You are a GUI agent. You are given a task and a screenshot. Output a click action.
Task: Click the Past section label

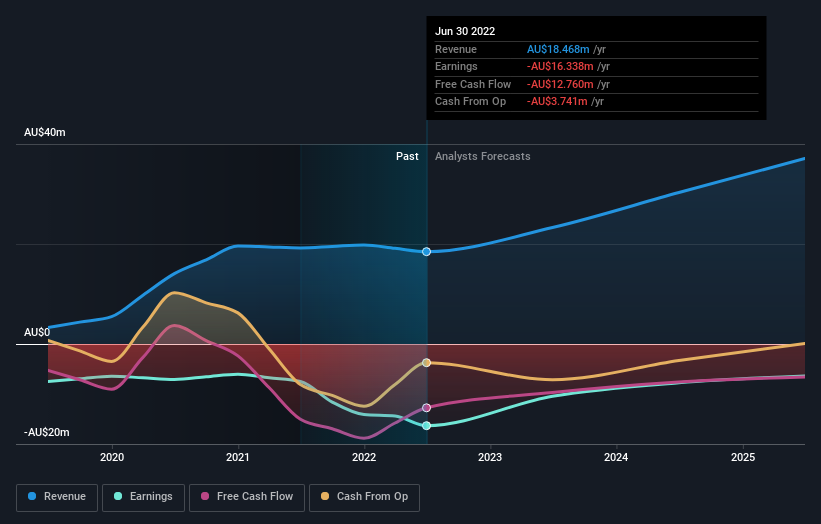(407, 157)
